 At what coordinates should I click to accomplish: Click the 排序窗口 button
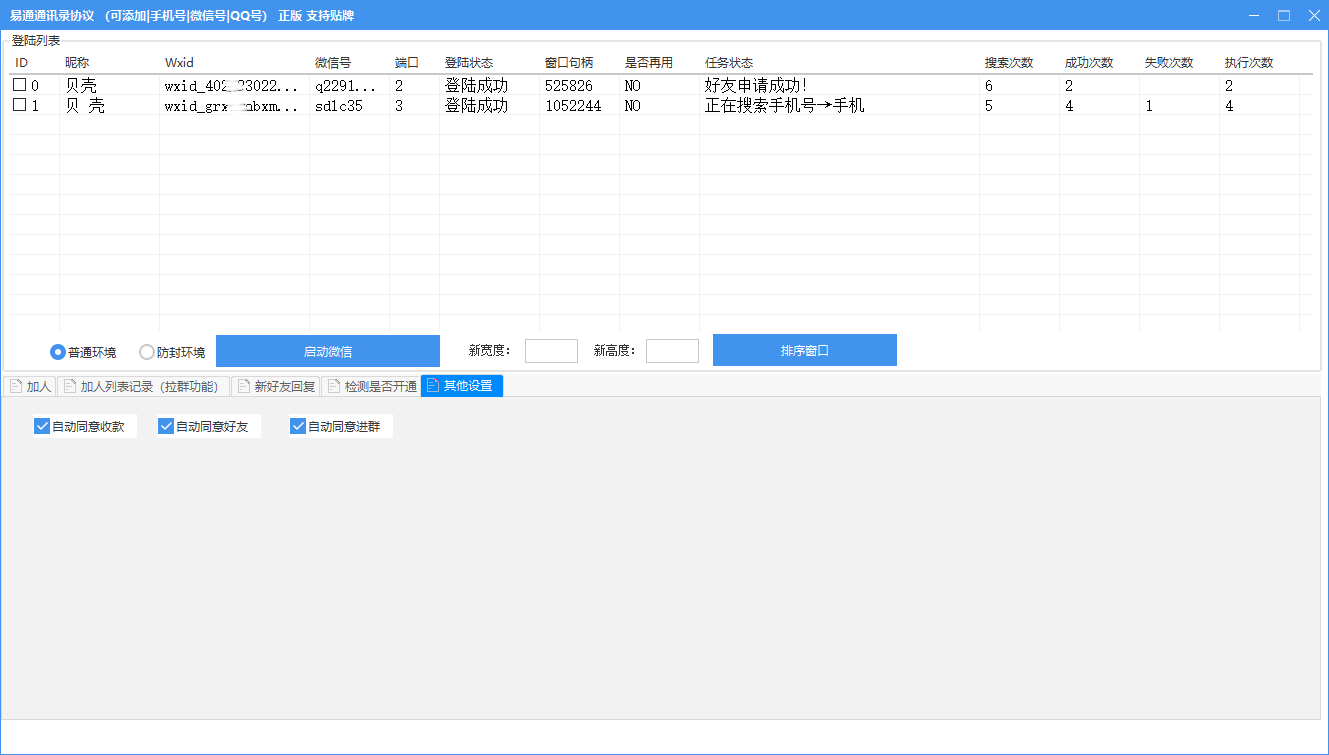tap(805, 350)
